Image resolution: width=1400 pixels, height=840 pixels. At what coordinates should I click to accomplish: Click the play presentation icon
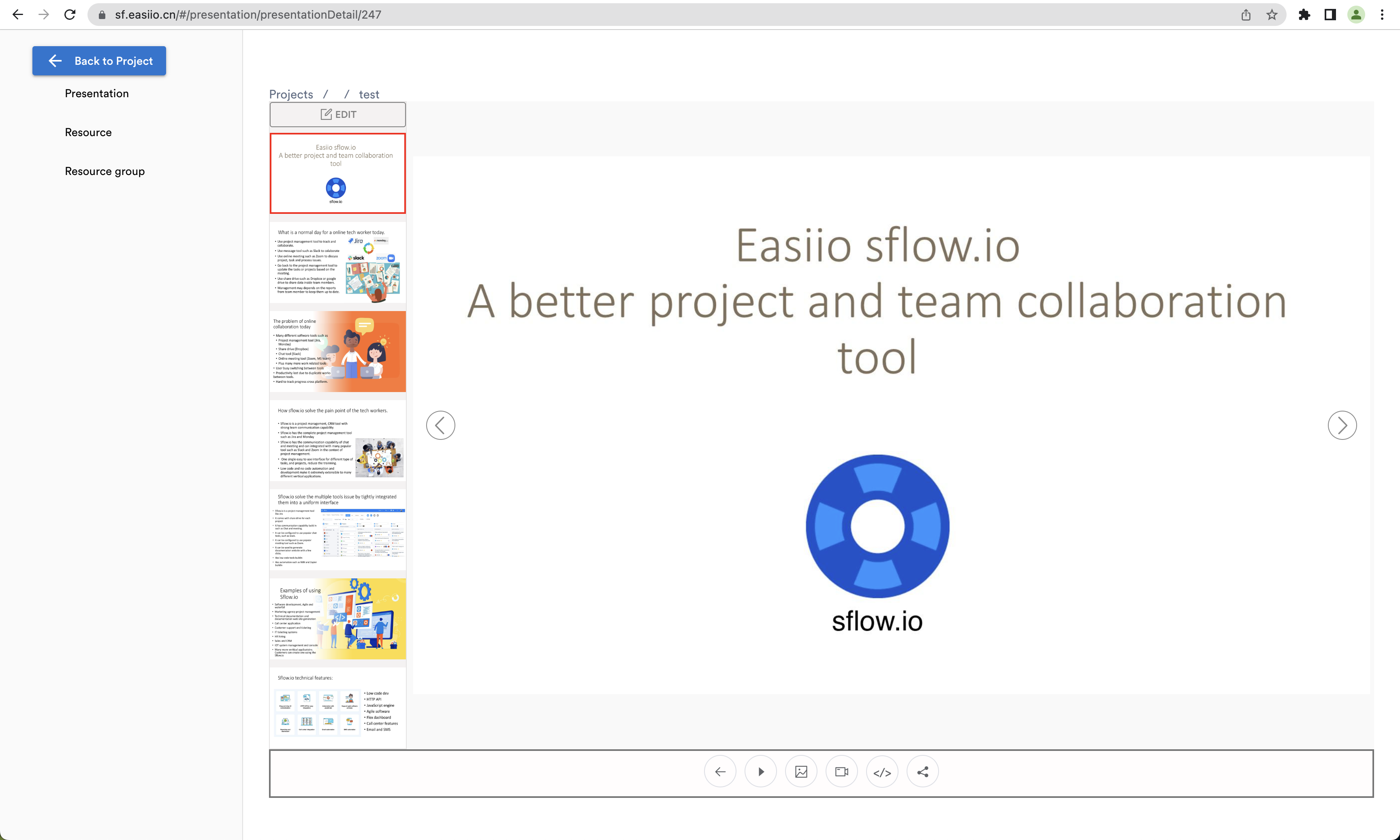pyautogui.click(x=760, y=772)
